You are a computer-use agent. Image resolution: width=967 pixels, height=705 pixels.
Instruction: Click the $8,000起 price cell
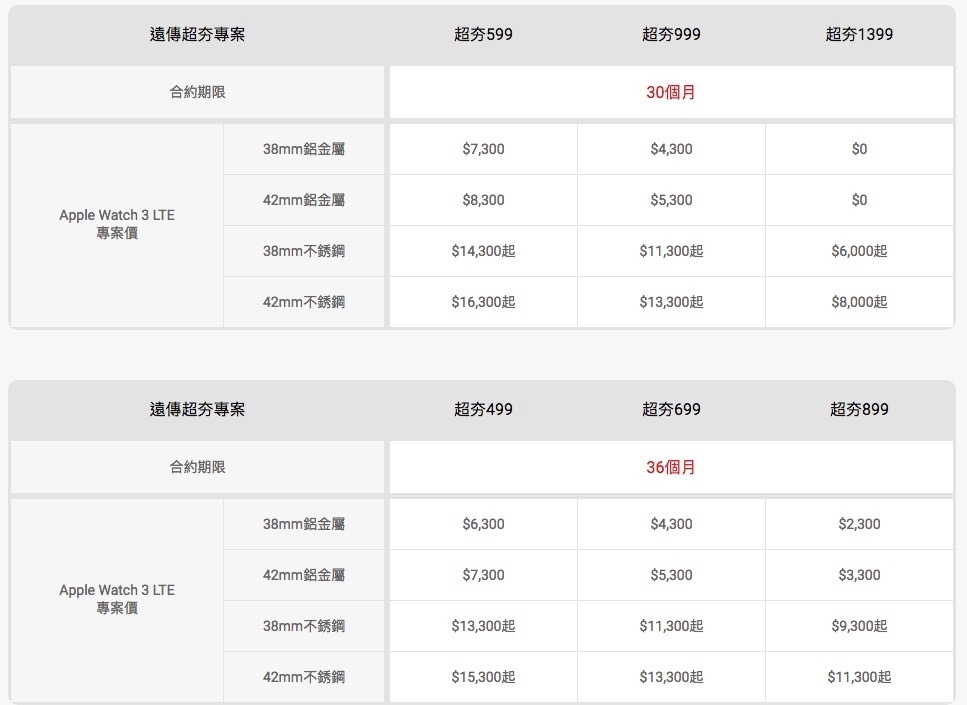coord(859,302)
